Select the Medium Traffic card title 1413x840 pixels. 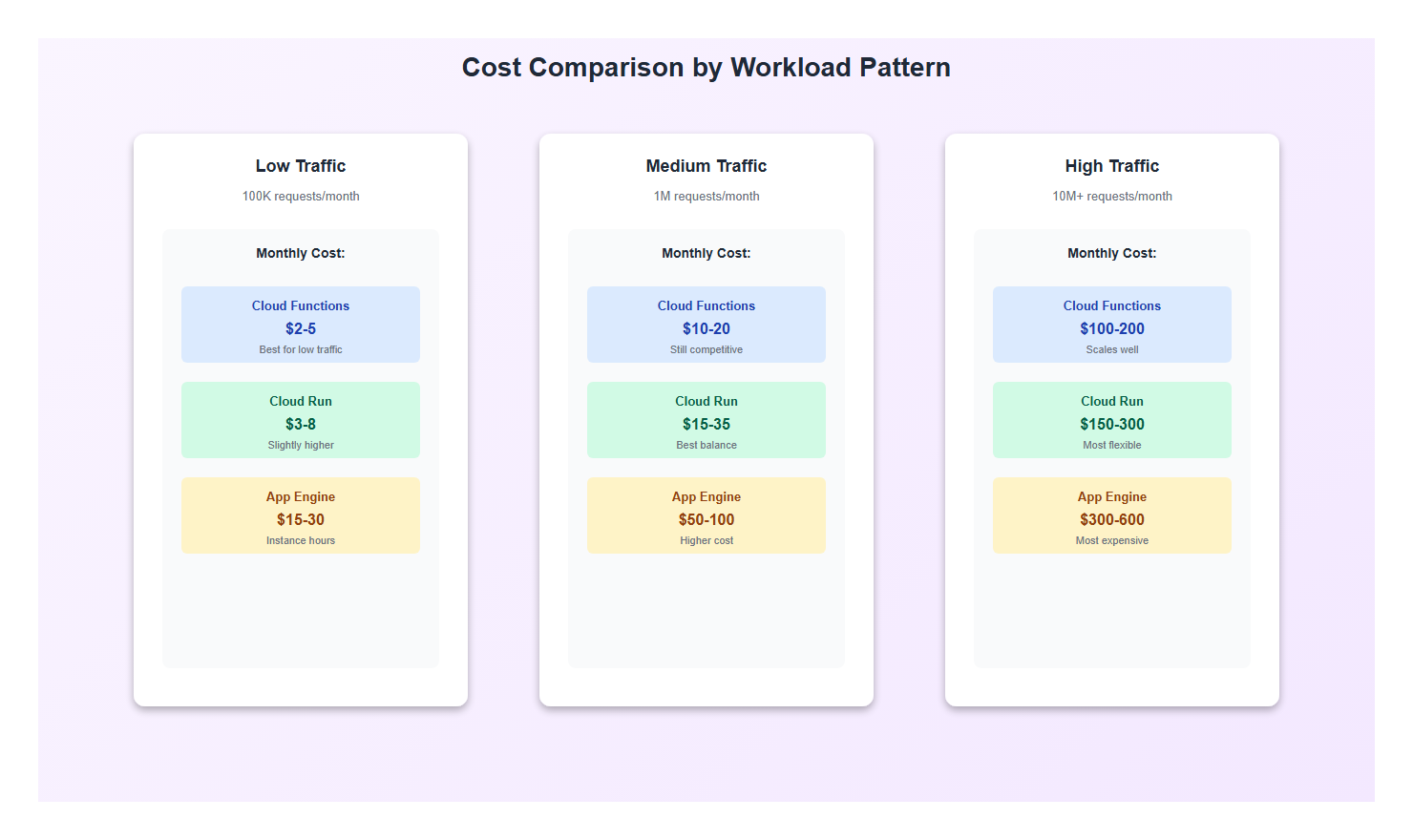(x=706, y=166)
